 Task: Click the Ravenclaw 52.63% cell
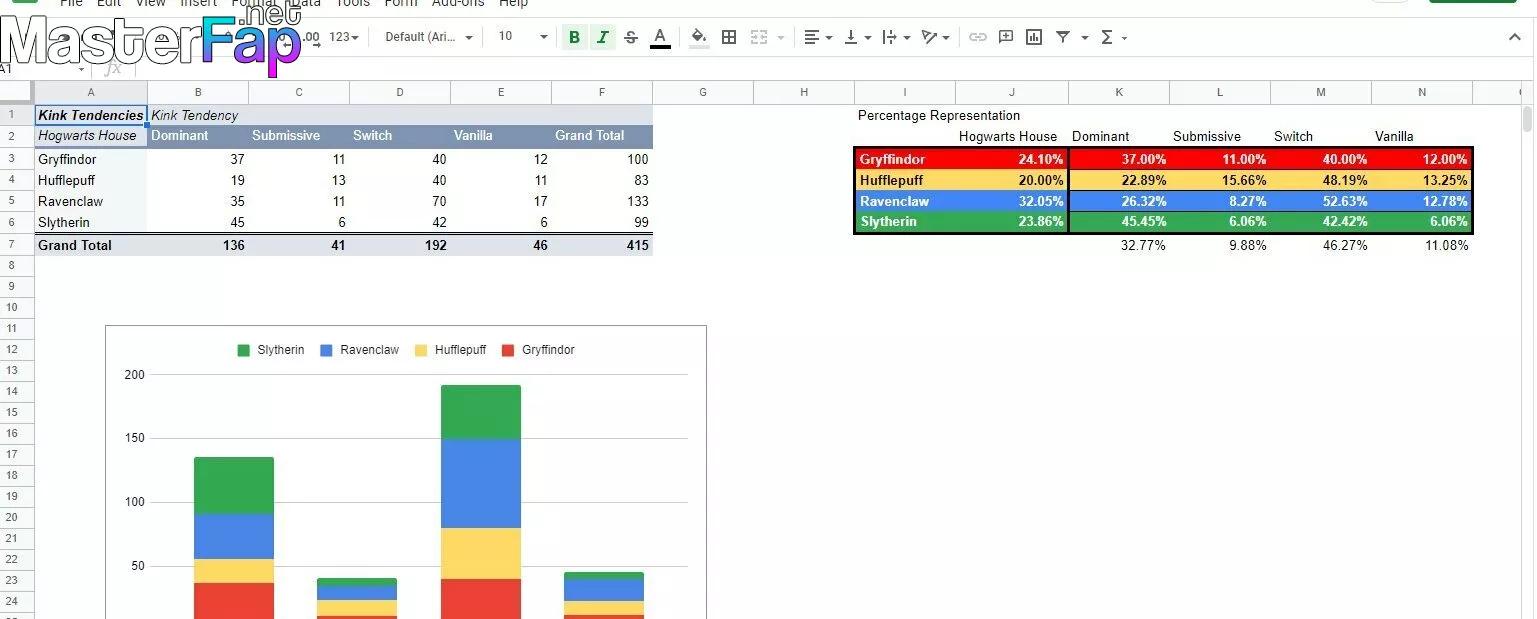pyautogui.click(x=1321, y=201)
